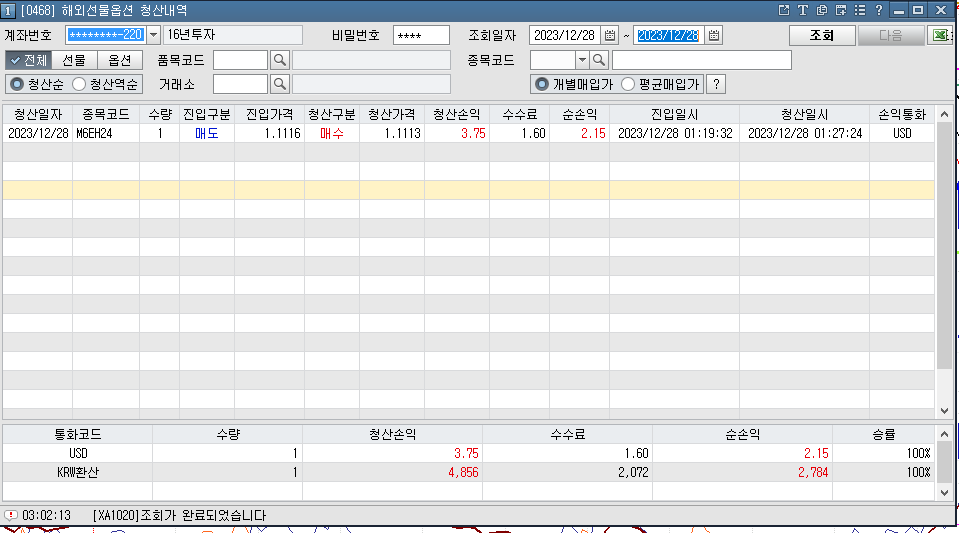Click the 품목코드 input field
This screenshot has height=533, width=959.
(240, 60)
